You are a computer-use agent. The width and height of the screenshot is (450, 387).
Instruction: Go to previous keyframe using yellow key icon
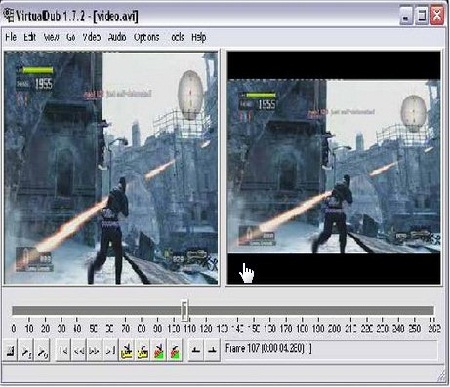tap(127, 351)
